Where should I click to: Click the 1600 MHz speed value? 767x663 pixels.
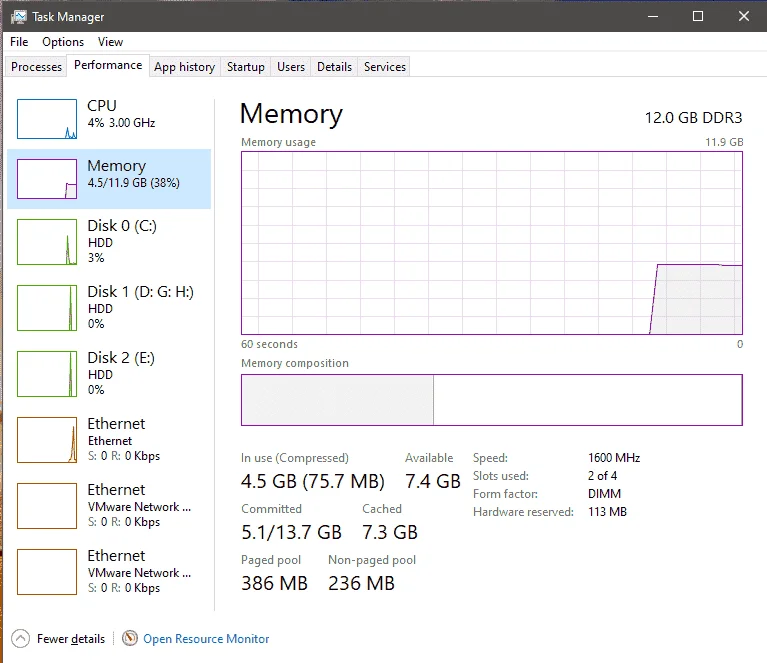click(614, 458)
